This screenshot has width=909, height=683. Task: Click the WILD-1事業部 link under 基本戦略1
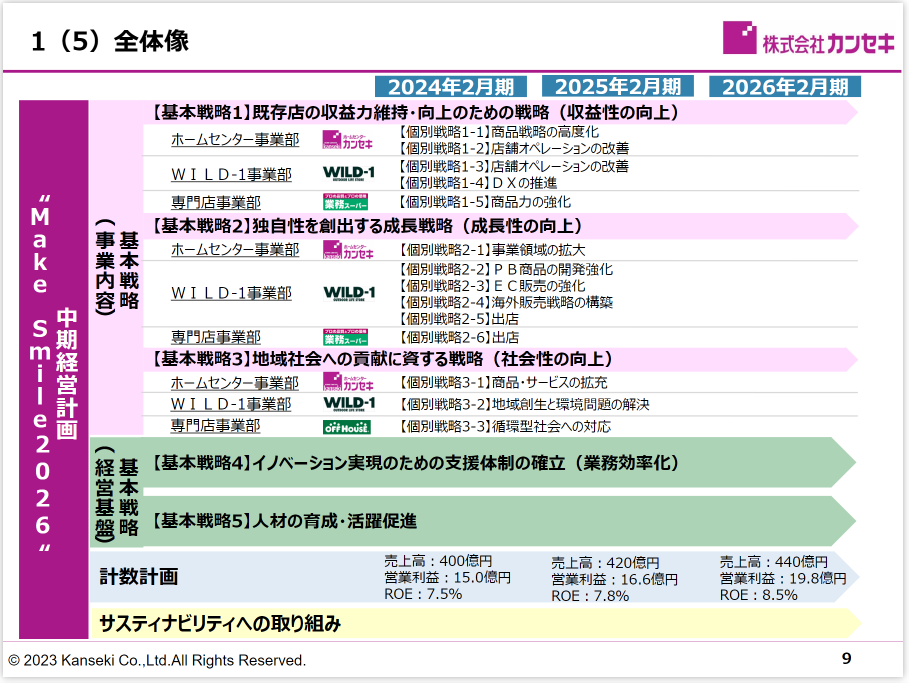[231, 174]
